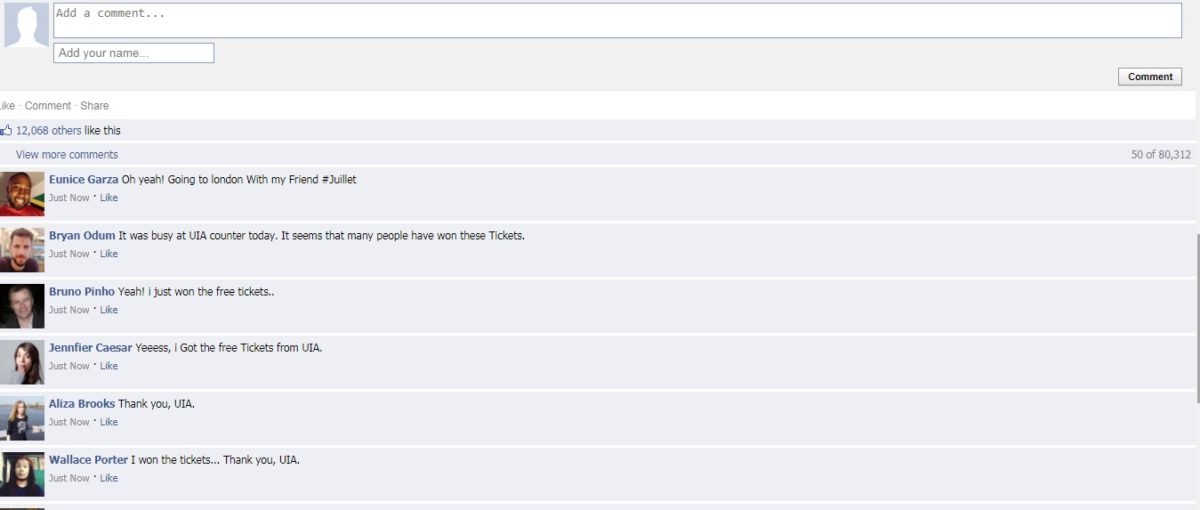This screenshot has width=1200, height=510.
Task: Open Eunice Garza's profile picture
Action: click(22, 194)
